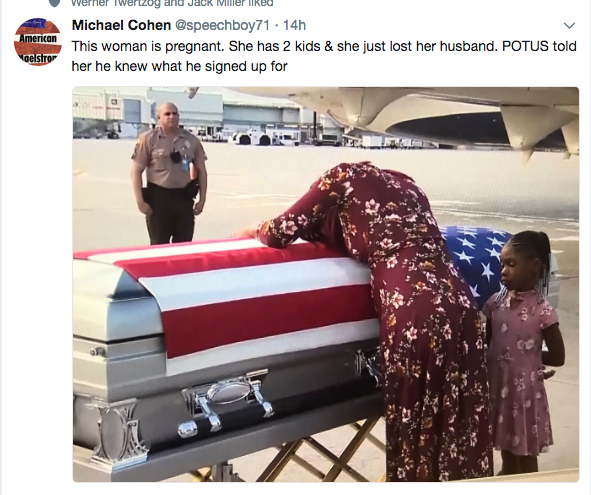
Task: Open the tweet via 14h timestamp
Action: (x=294, y=25)
